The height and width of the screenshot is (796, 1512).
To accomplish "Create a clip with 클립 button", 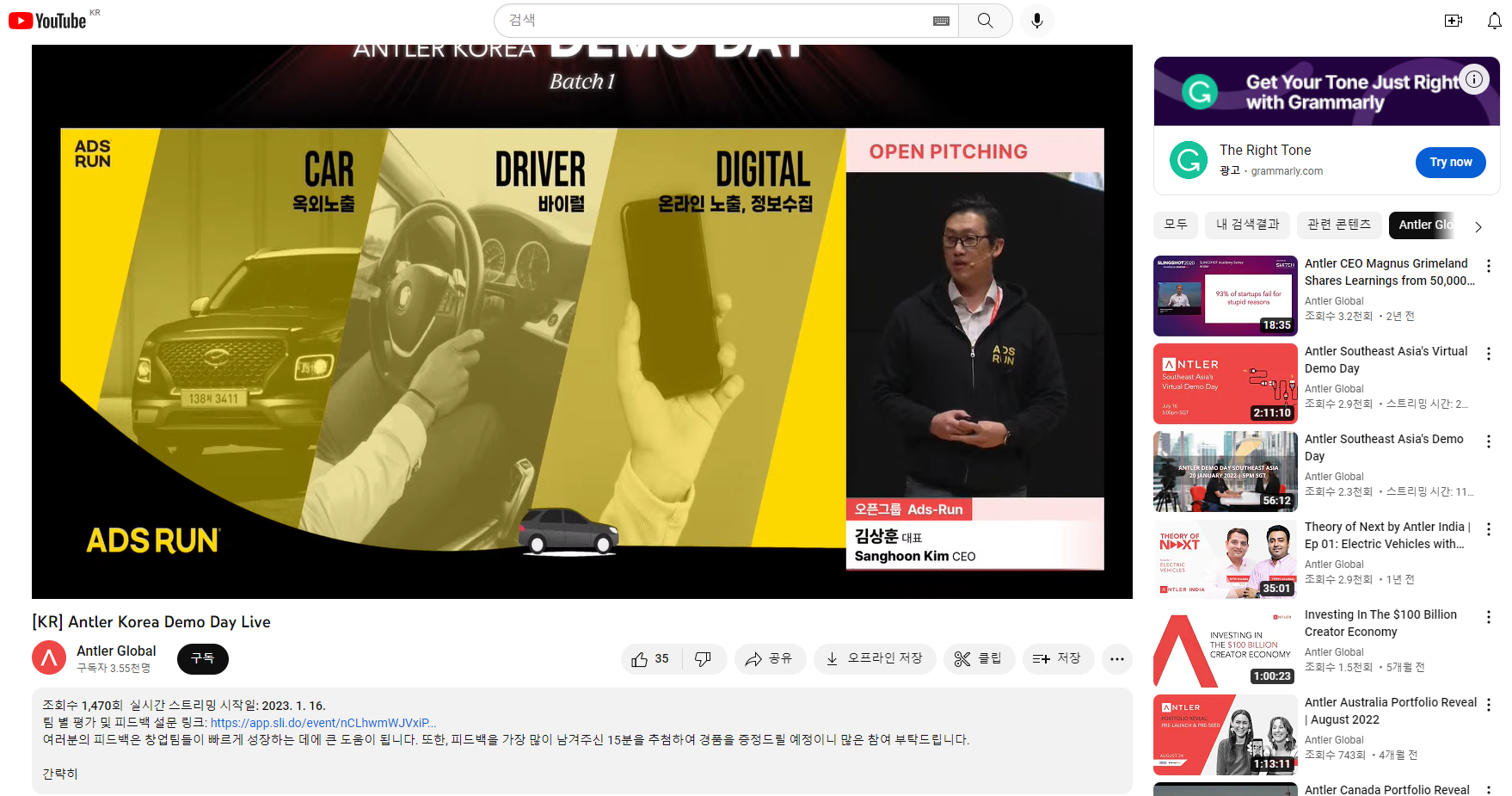I will pos(979,659).
